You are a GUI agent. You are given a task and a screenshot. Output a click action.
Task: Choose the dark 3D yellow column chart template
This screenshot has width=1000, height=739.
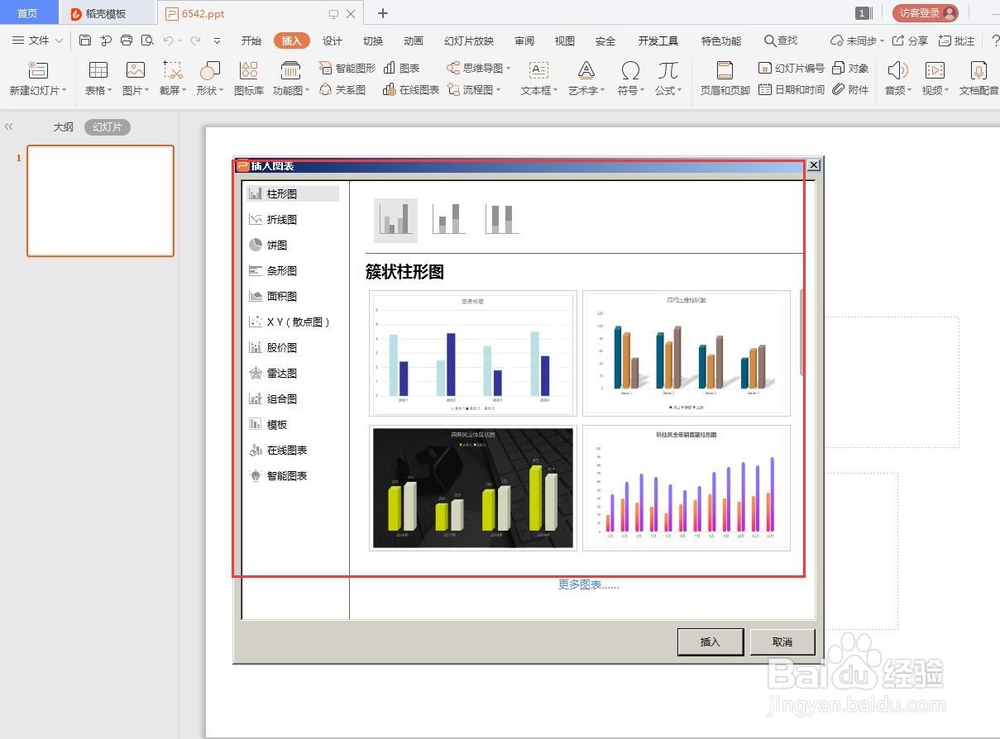pos(473,488)
